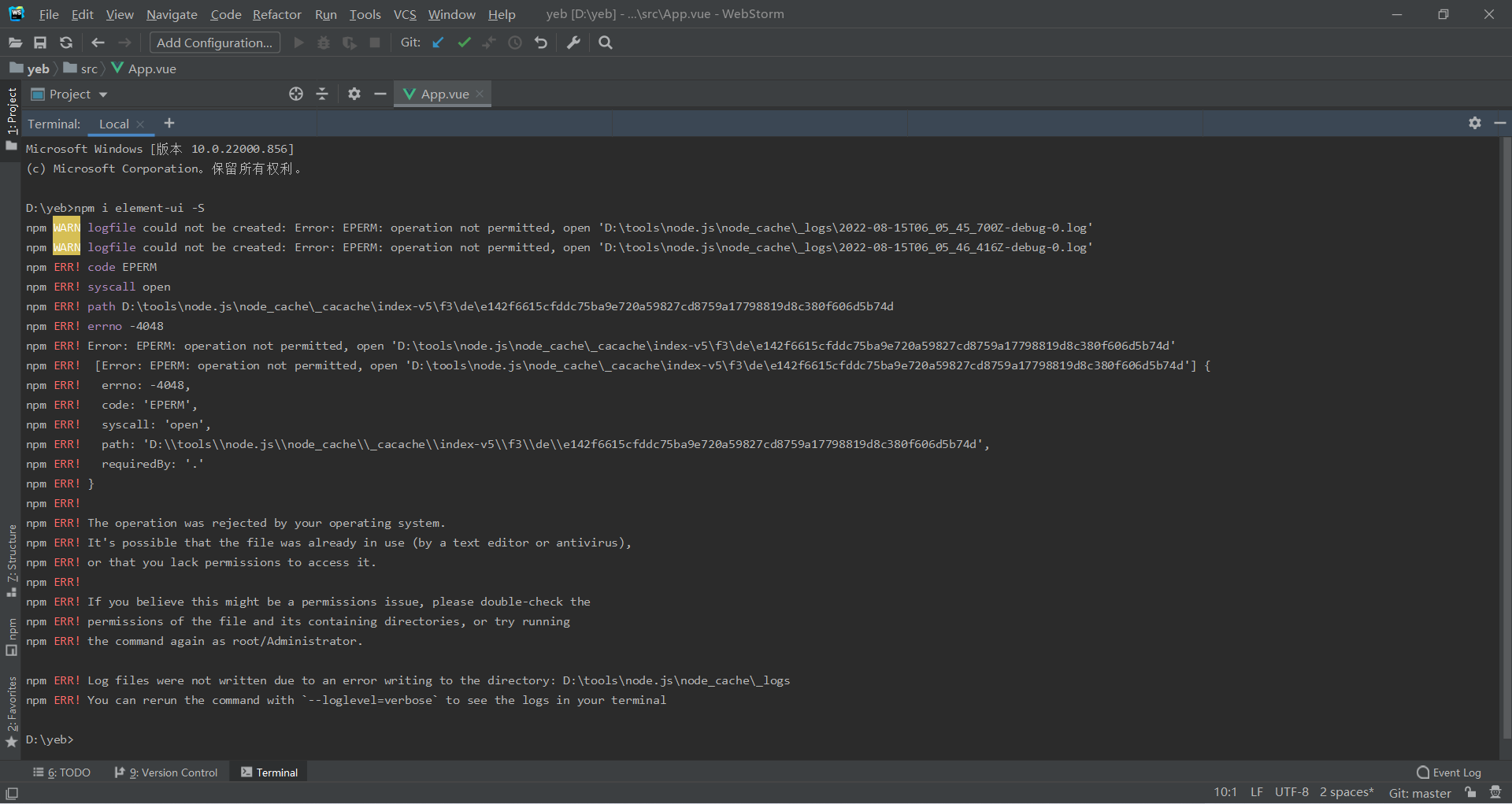Click the D:\yeb> terminal prompt line
The height and width of the screenshot is (804, 1512).
tap(49, 739)
